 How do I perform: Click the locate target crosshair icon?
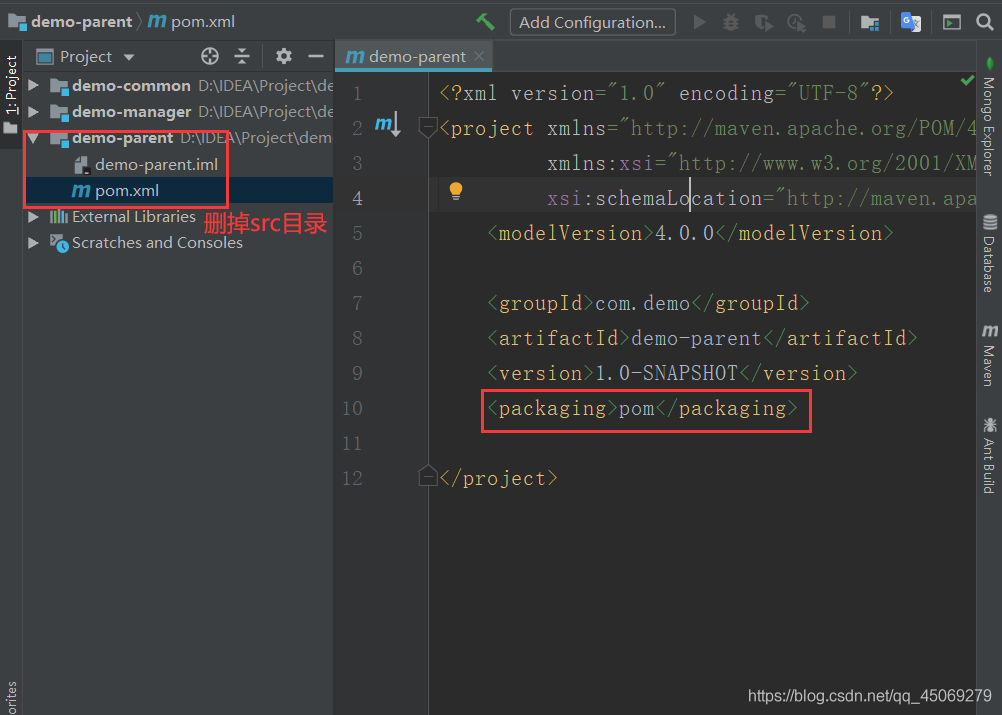tap(209, 57)
